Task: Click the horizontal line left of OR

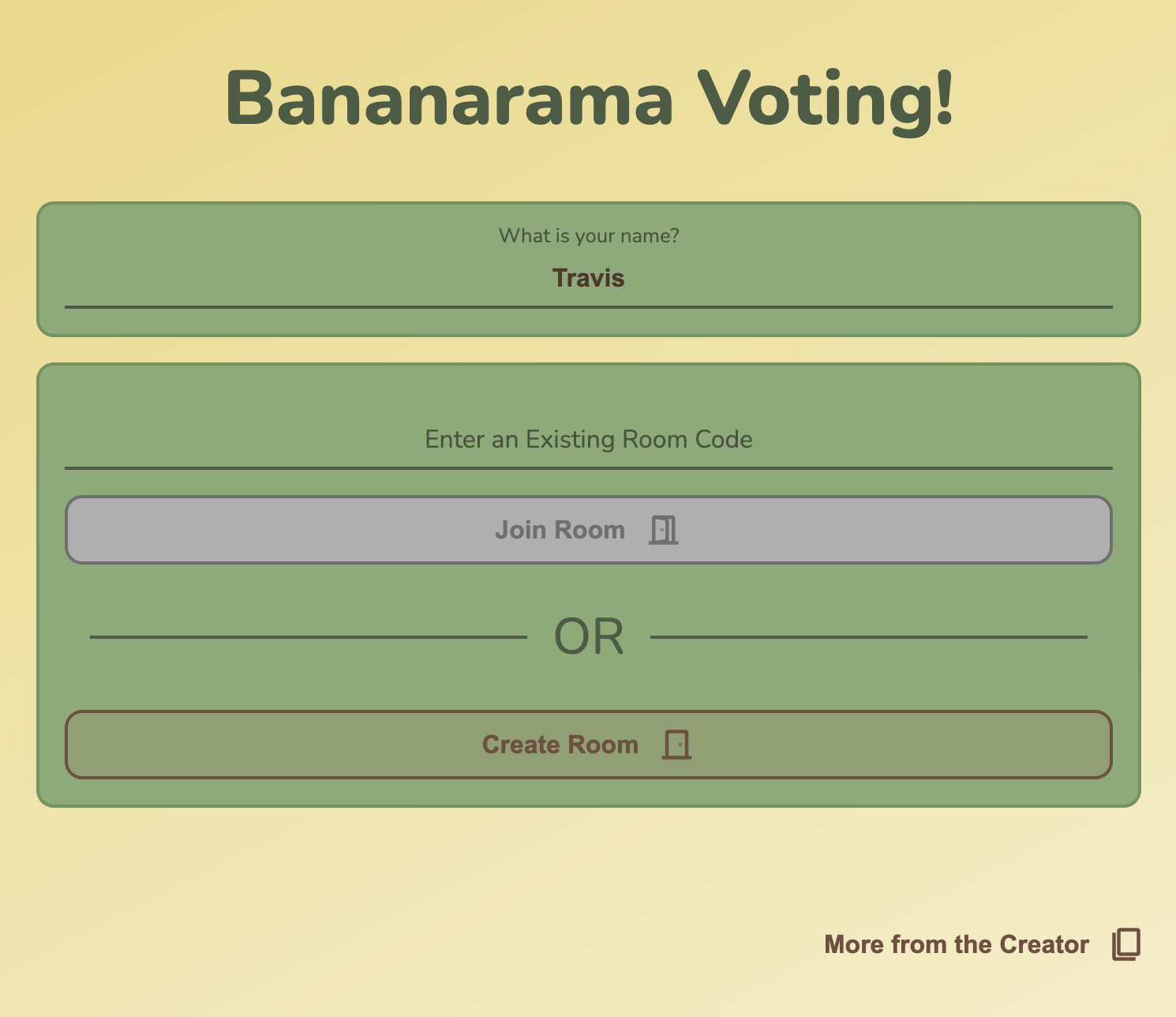Action: 309,637
